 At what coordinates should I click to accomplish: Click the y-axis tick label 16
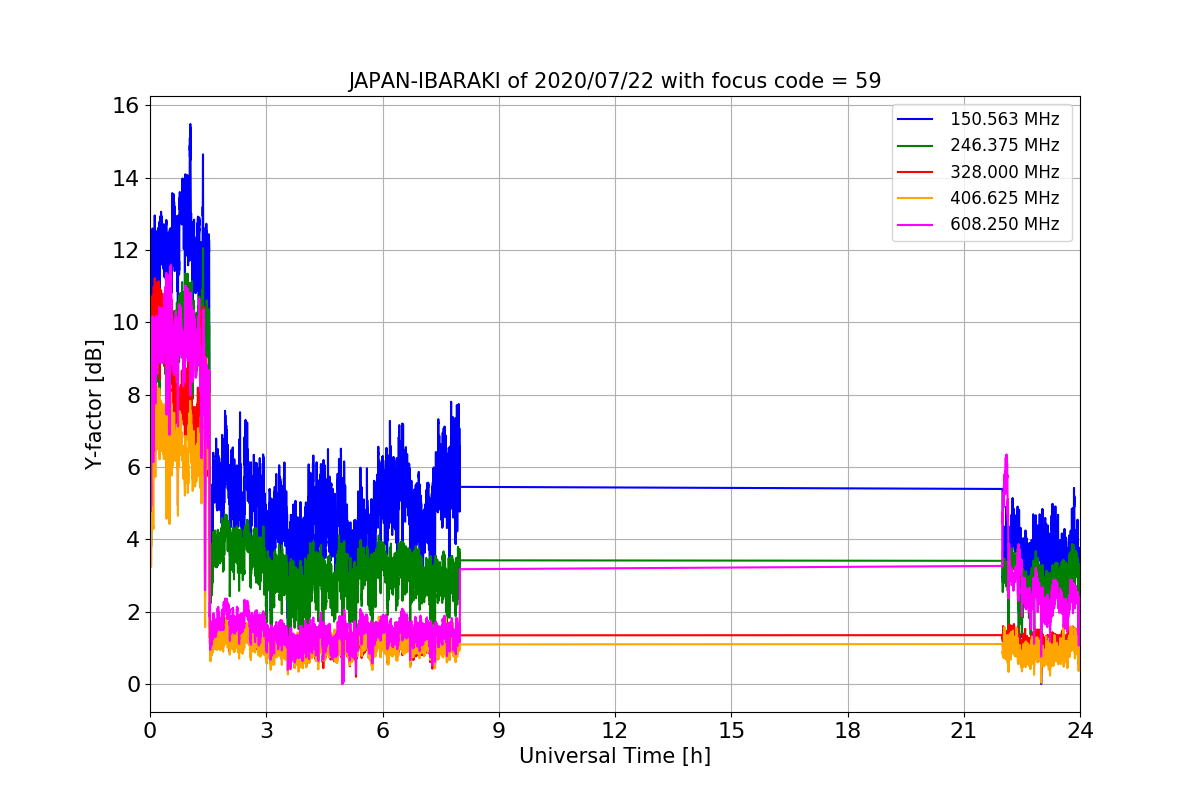point(127,106)
